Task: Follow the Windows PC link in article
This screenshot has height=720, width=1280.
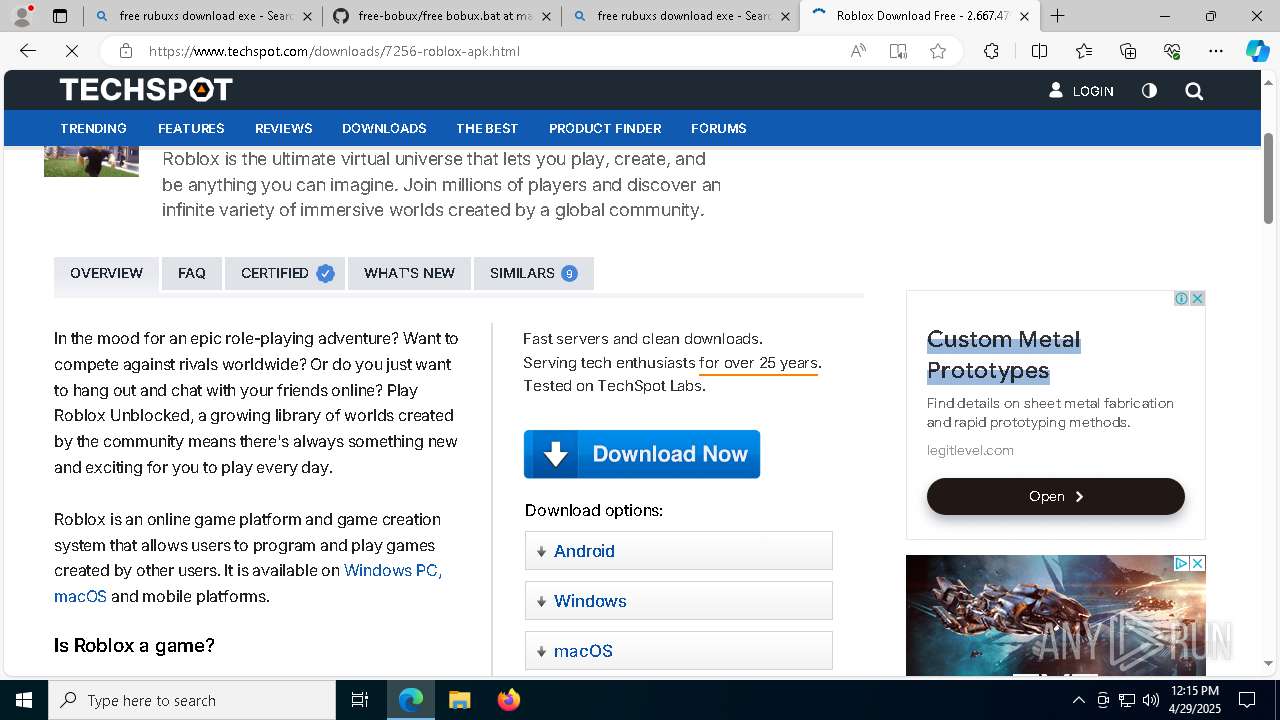Action: coord(393,570)
